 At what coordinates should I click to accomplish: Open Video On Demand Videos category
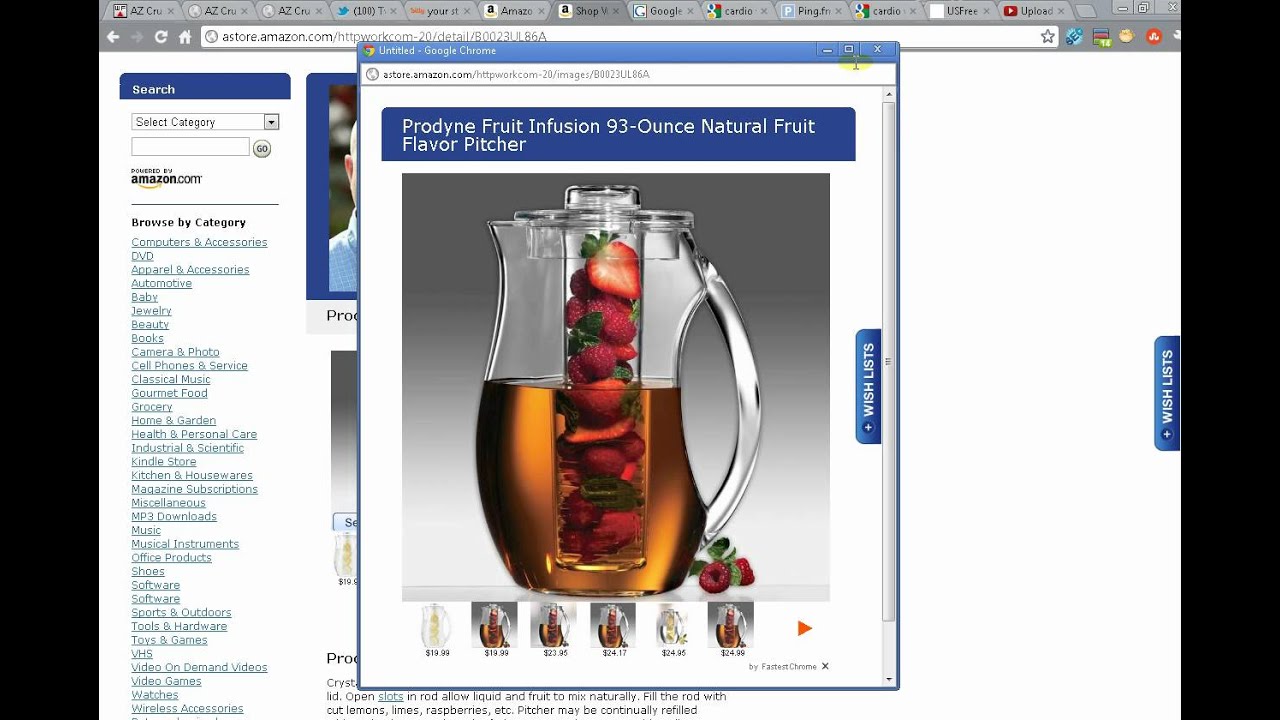pyautogui.click(x=199, y=667)
